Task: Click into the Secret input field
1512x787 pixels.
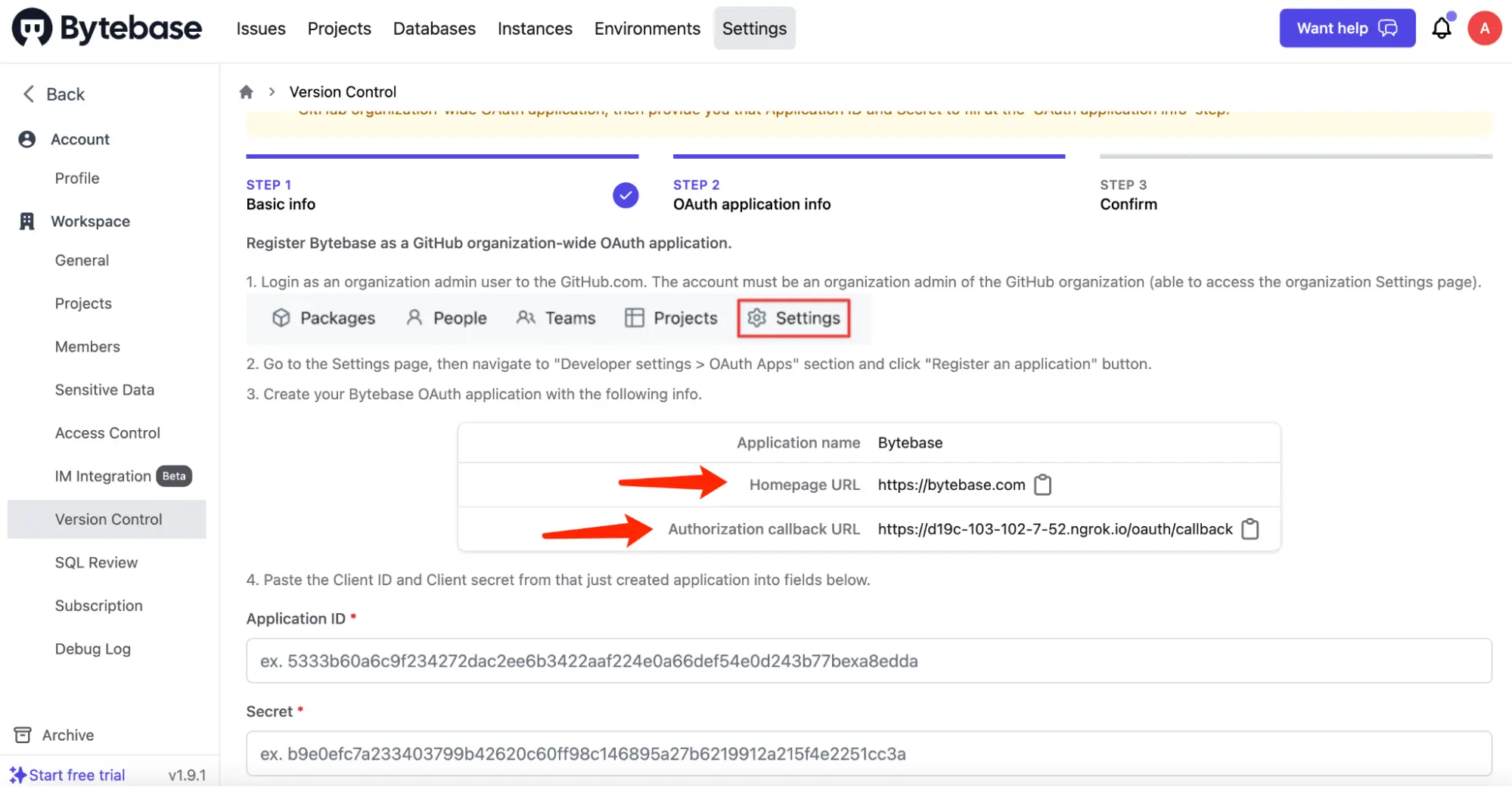Action: [868, 754]
